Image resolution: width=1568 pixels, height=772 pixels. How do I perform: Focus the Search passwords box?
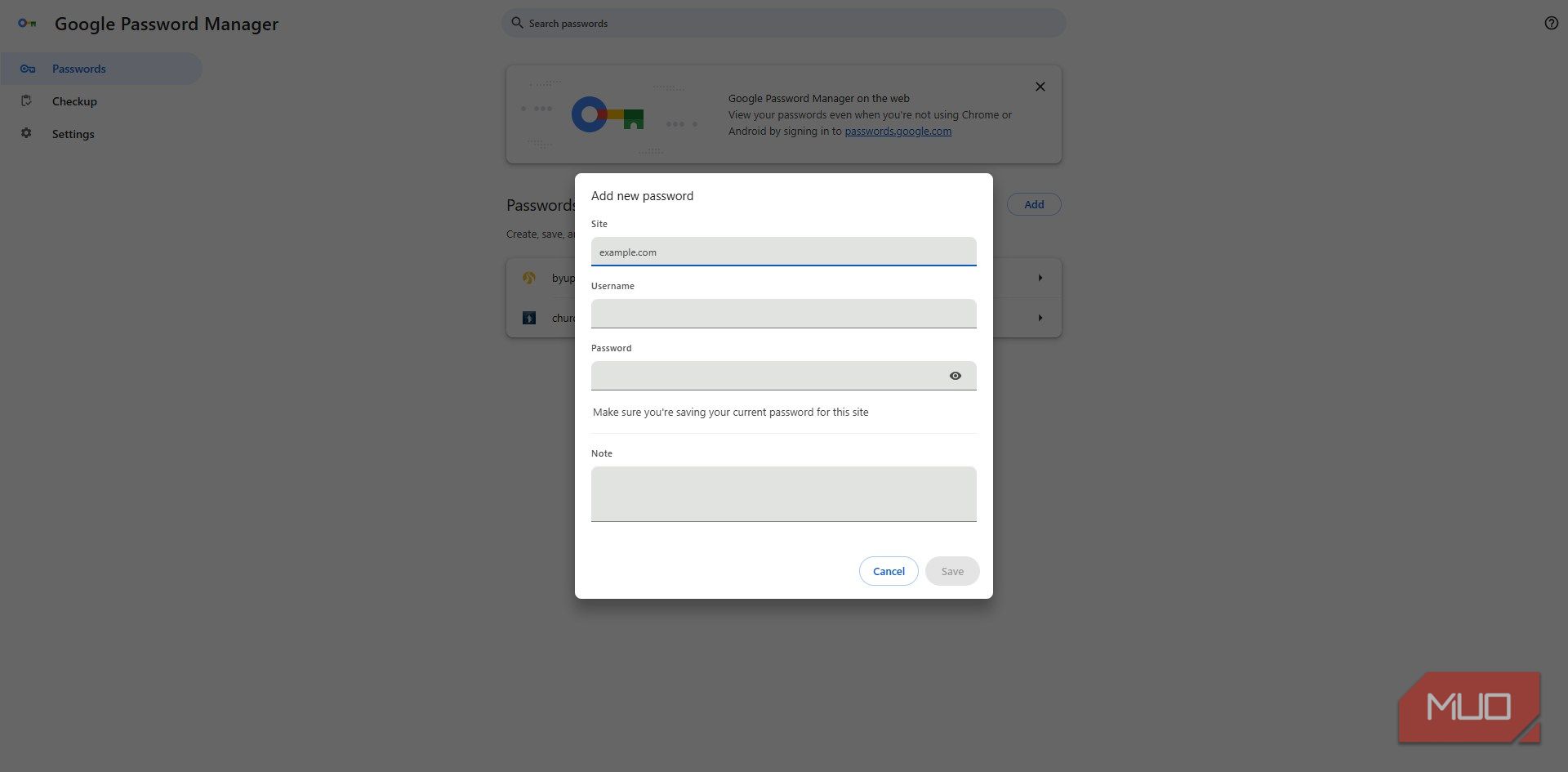click(x=784, y=23)
